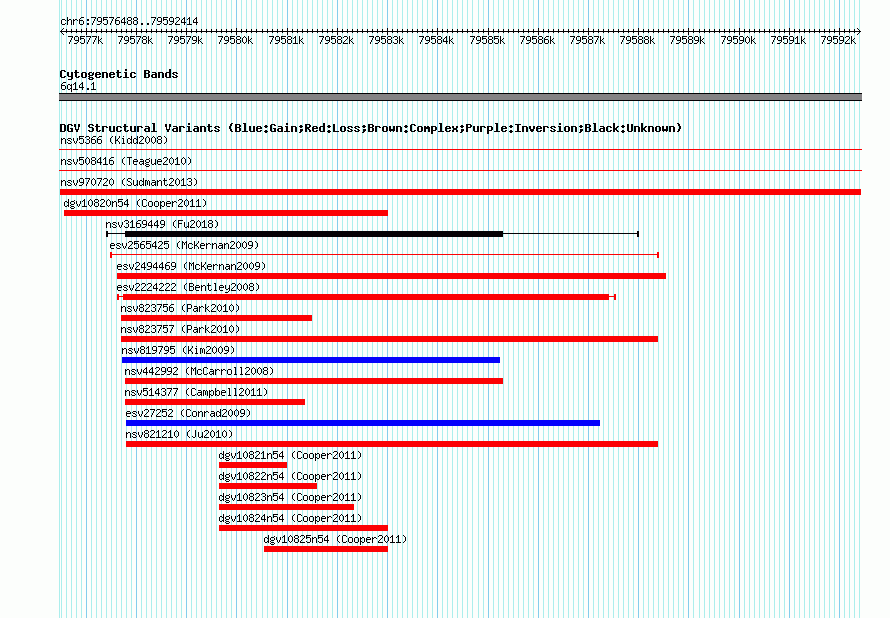This screenshot has width=890, height=618.
Task: Click the red bar of esv2224222
Action: 366,297
